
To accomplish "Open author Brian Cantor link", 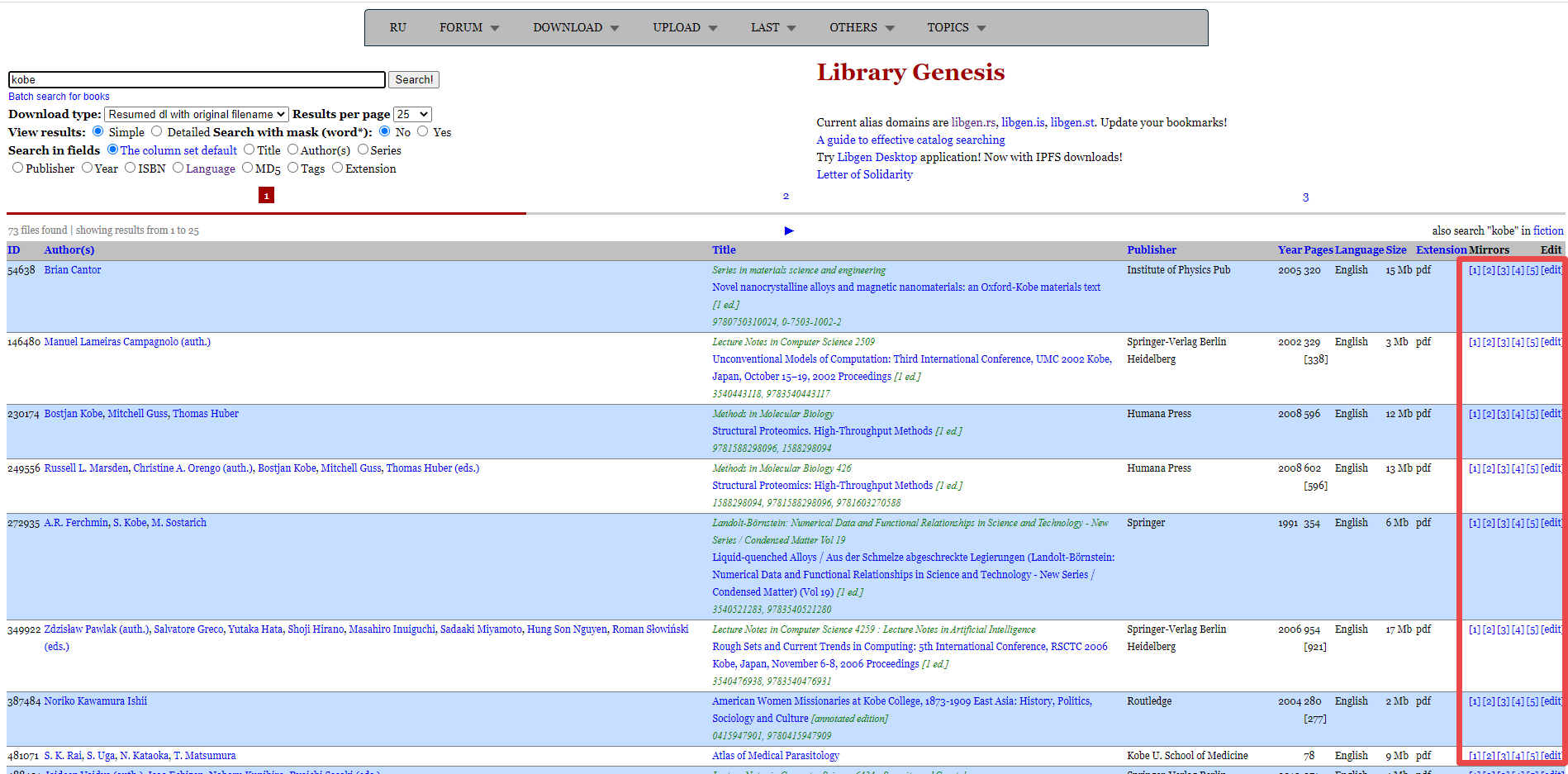I will pyautogui.click(x=73, y=270).
